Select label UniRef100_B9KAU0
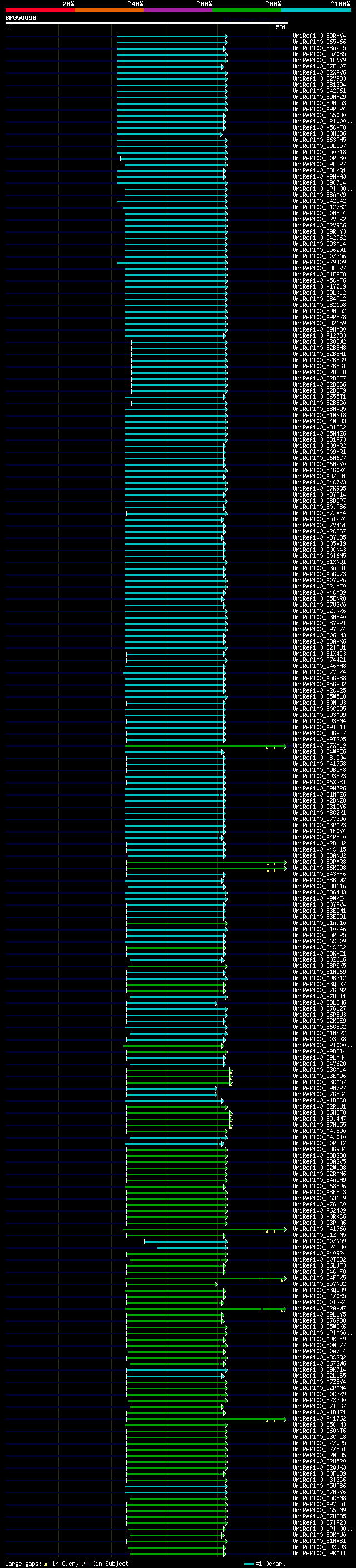The height and width of the screenshot is (1568, 356). click(x=319, y=1535)
